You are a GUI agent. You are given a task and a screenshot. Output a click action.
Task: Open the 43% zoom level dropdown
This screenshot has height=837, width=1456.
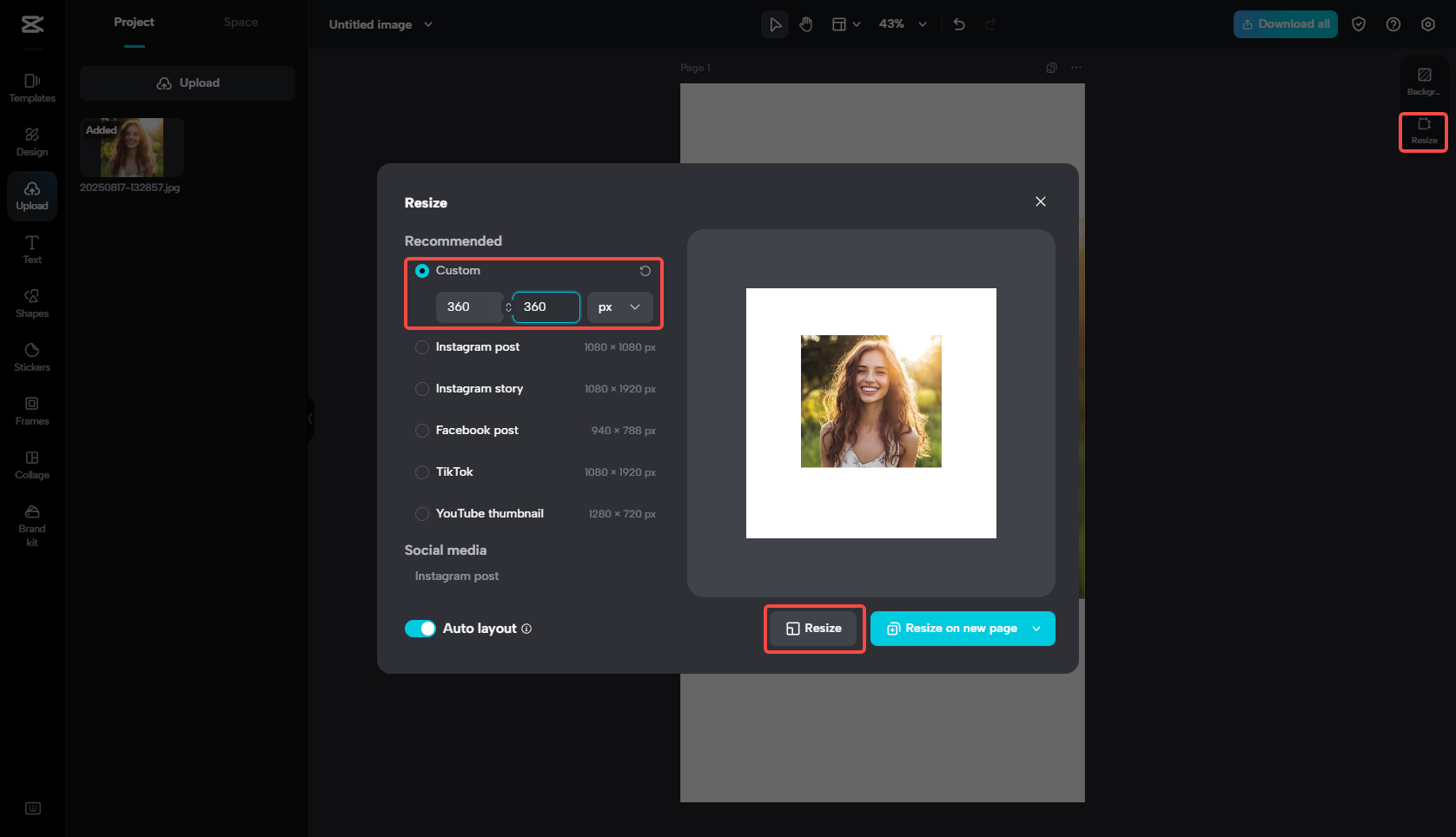coord(902,24)
